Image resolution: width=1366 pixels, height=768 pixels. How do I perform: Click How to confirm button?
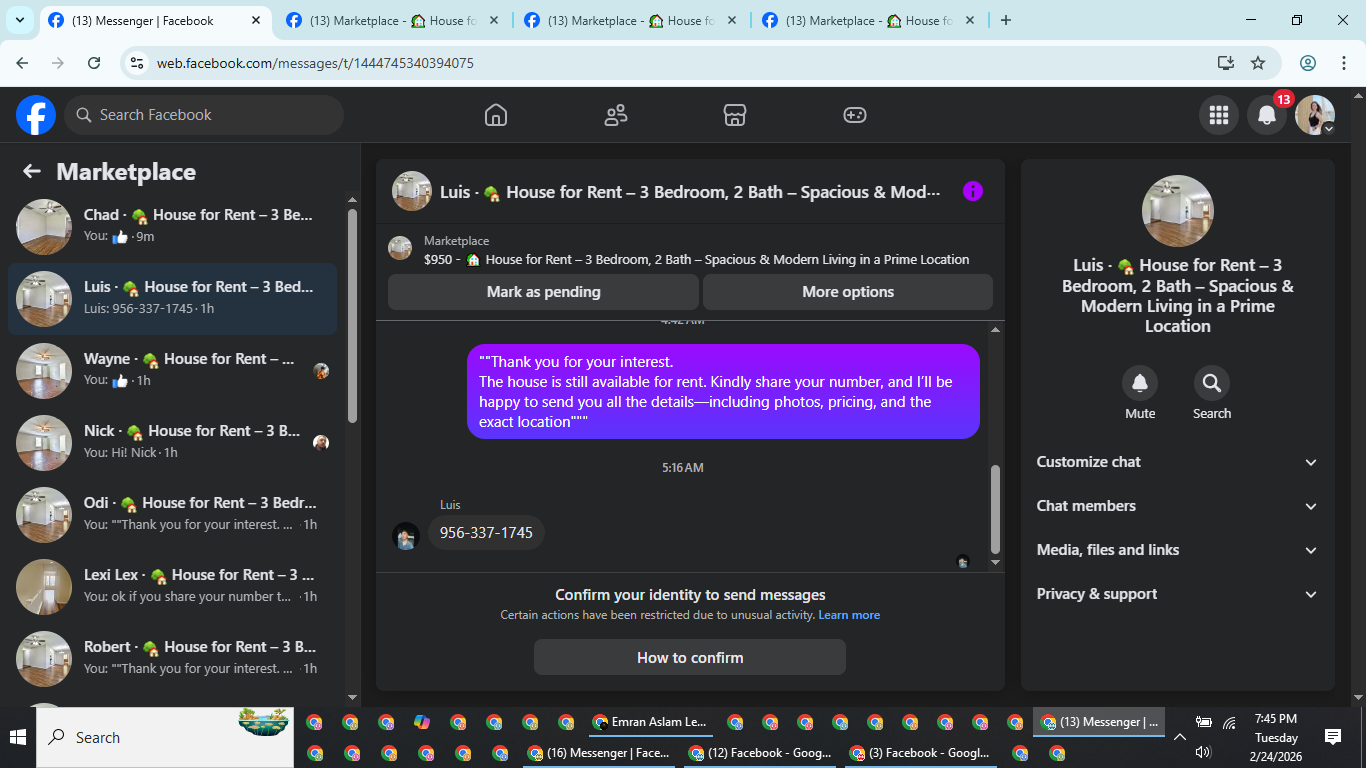pos(690,658)
